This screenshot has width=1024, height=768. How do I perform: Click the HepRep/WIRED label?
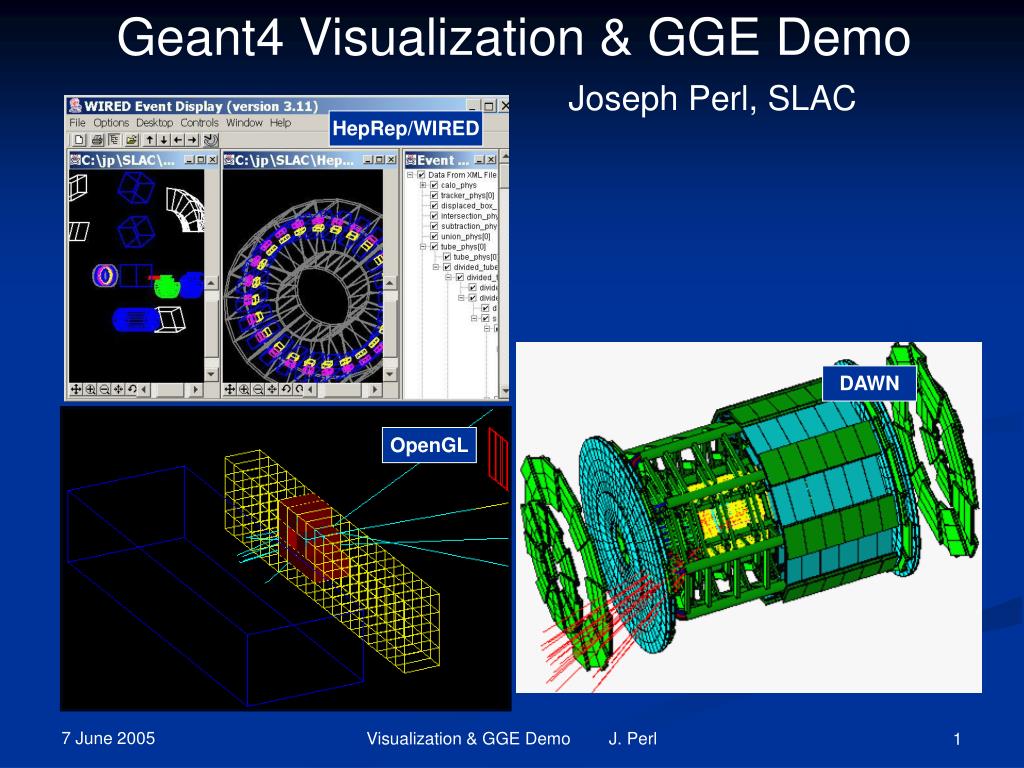pos(406,129)
